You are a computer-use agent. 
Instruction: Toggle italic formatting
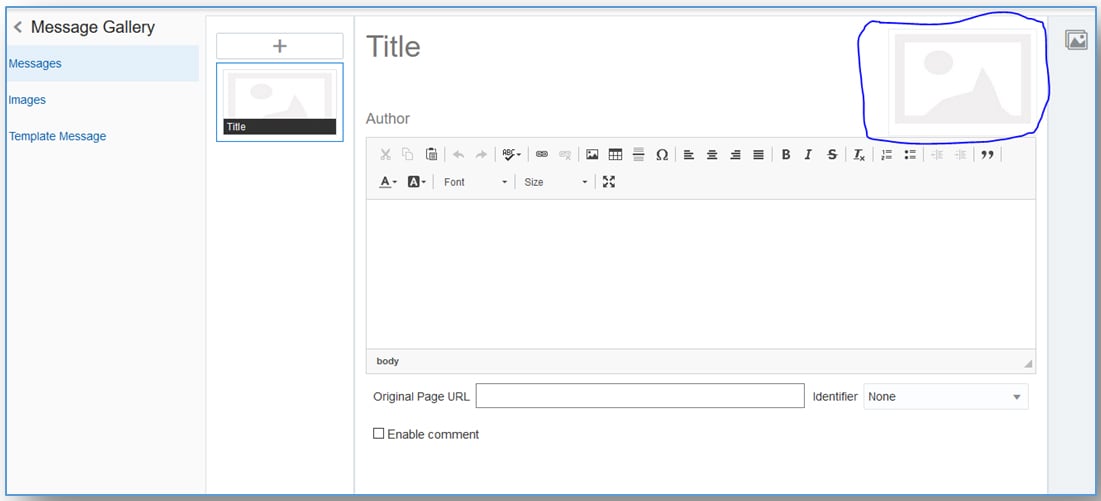tap(808, 154)
